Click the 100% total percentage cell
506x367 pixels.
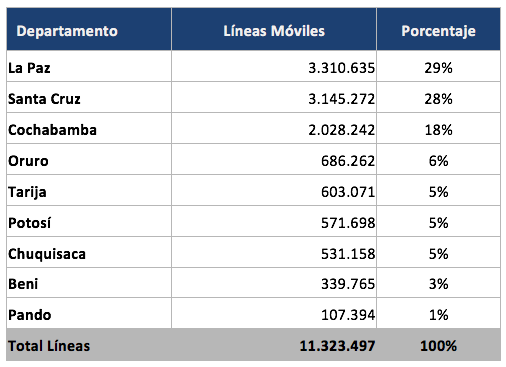pyautogui.click(x=438, y=346)
